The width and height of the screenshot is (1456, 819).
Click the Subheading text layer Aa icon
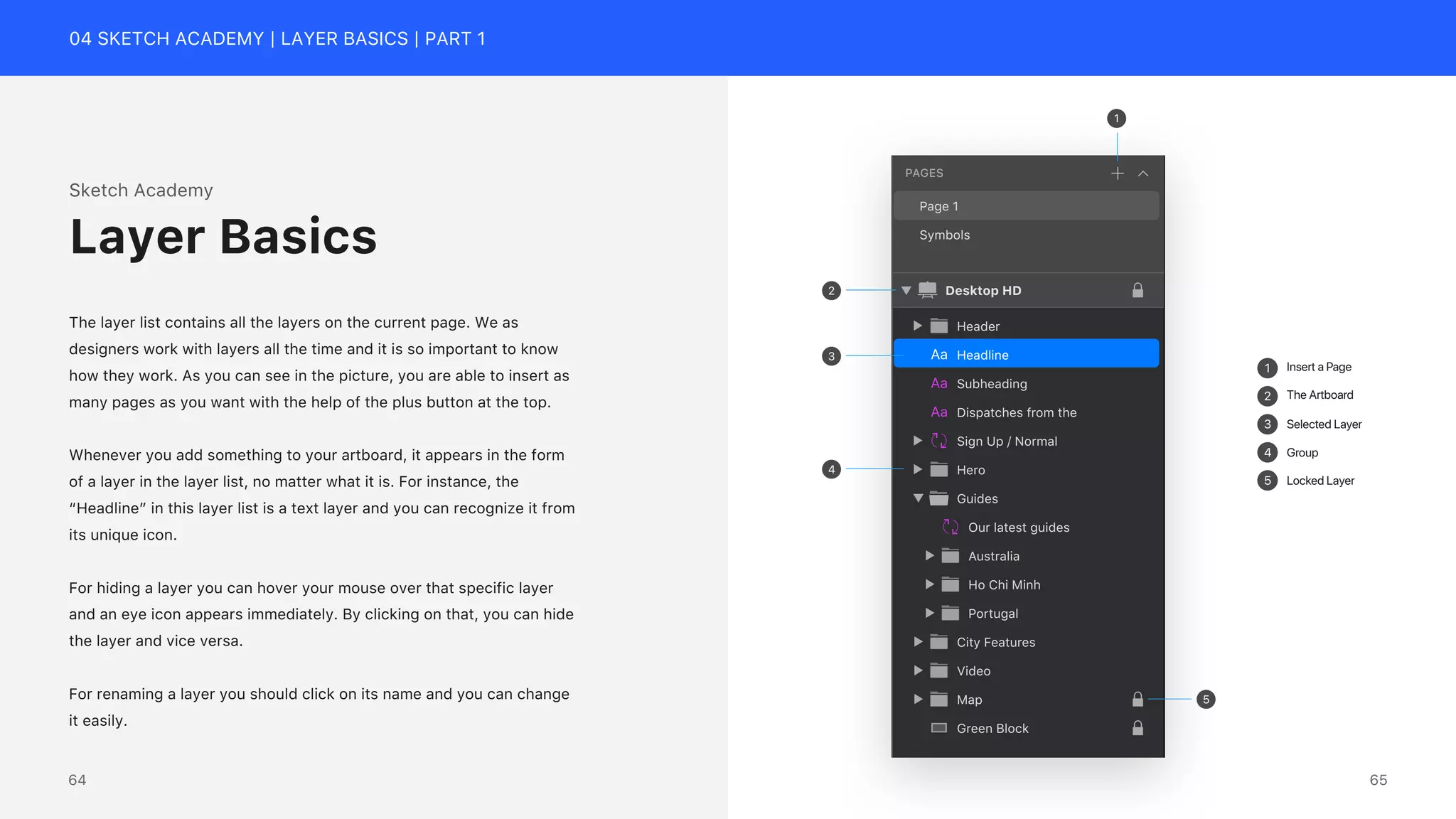click(938, 384)
